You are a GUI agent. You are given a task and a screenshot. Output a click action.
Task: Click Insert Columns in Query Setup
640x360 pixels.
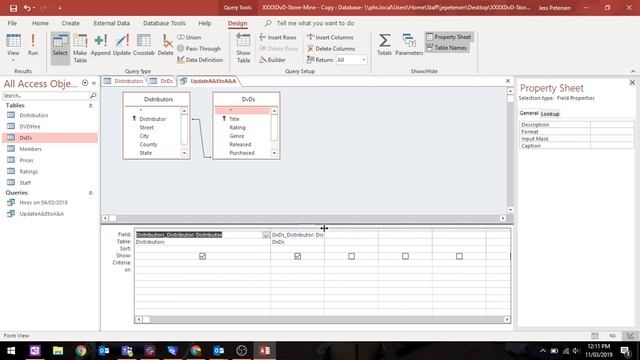tap(330, 37)
